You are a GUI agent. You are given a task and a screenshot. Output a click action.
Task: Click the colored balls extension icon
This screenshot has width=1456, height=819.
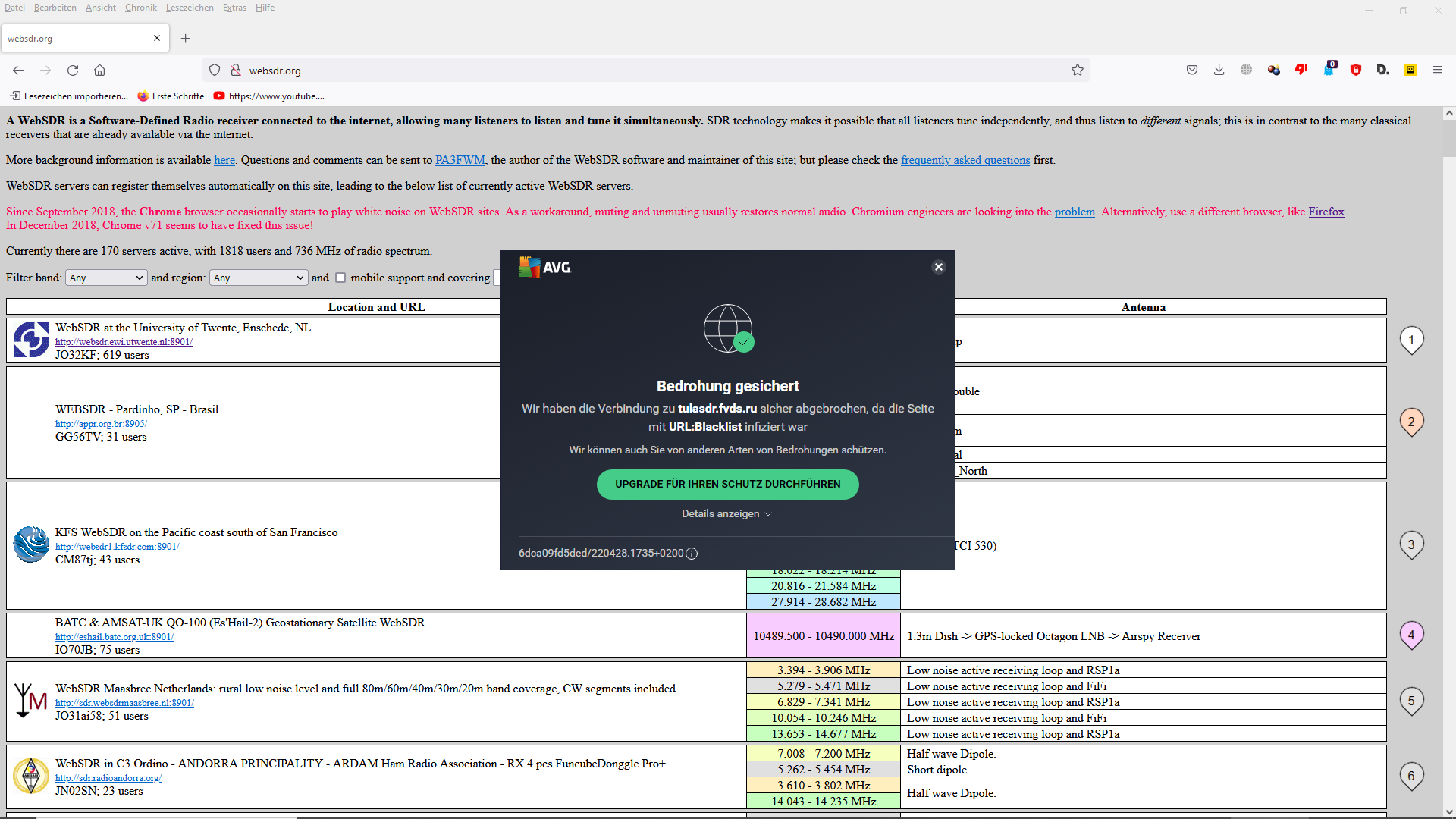1274,70
